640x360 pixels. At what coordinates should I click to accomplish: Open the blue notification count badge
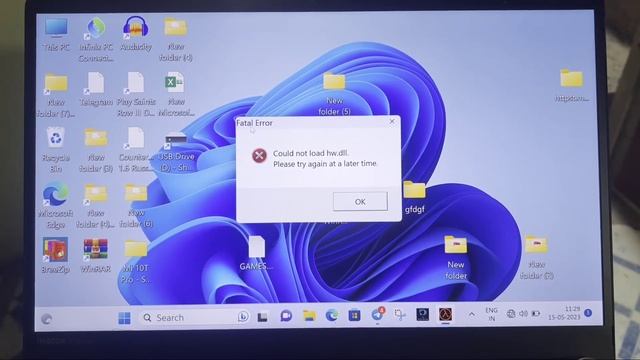(x=588, y=313)
